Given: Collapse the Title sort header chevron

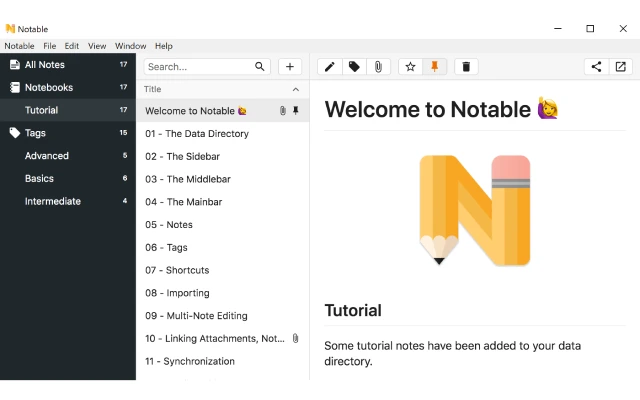Looking at the screenshot, I should click(x=295, y=89).
